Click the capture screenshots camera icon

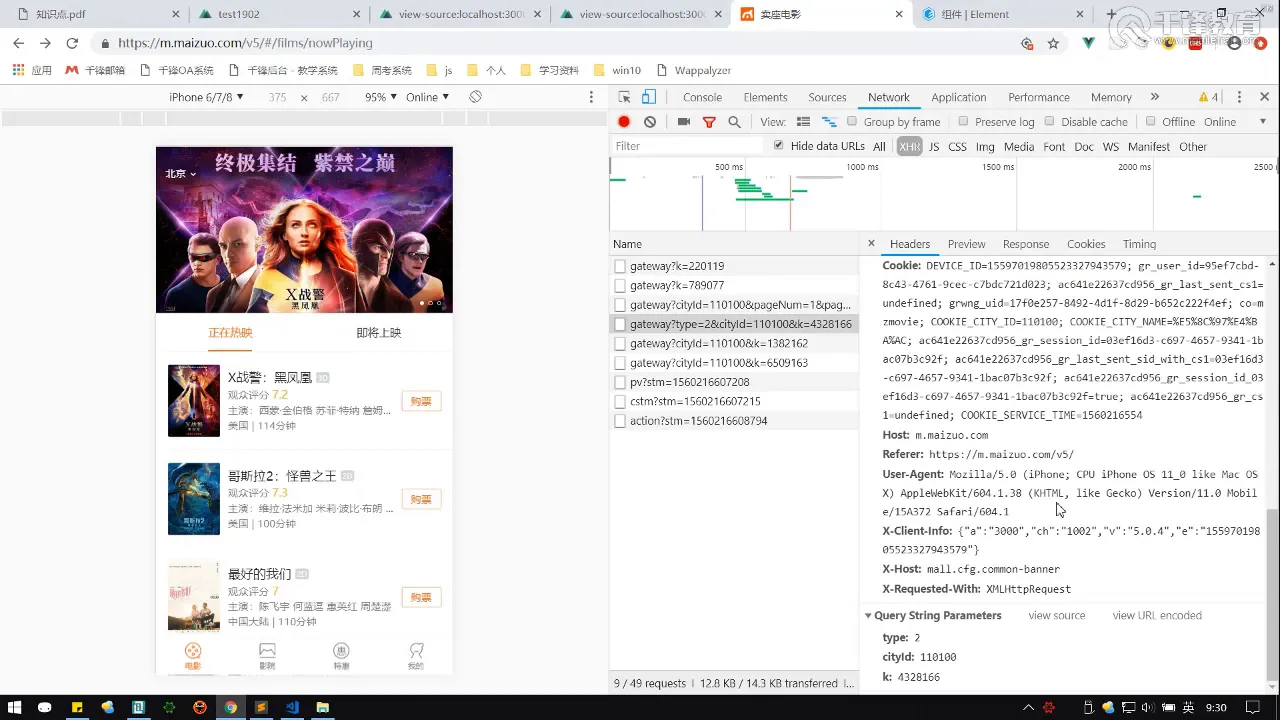(684, 122)
